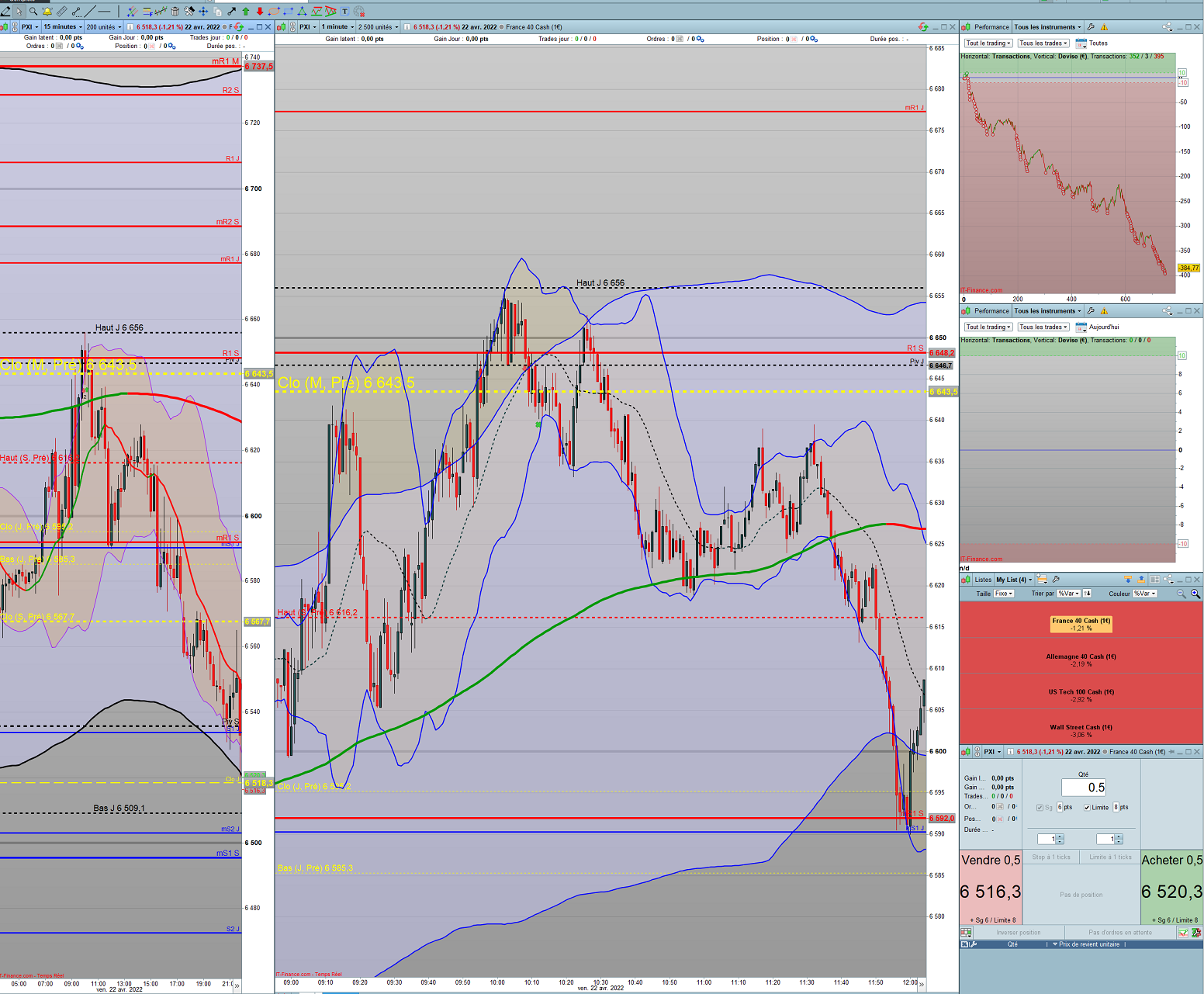The width and height of the screenshot is (1204, 994).
Task: Zoom in the heatmap in Listes panel
Action: pos(1195,594)
